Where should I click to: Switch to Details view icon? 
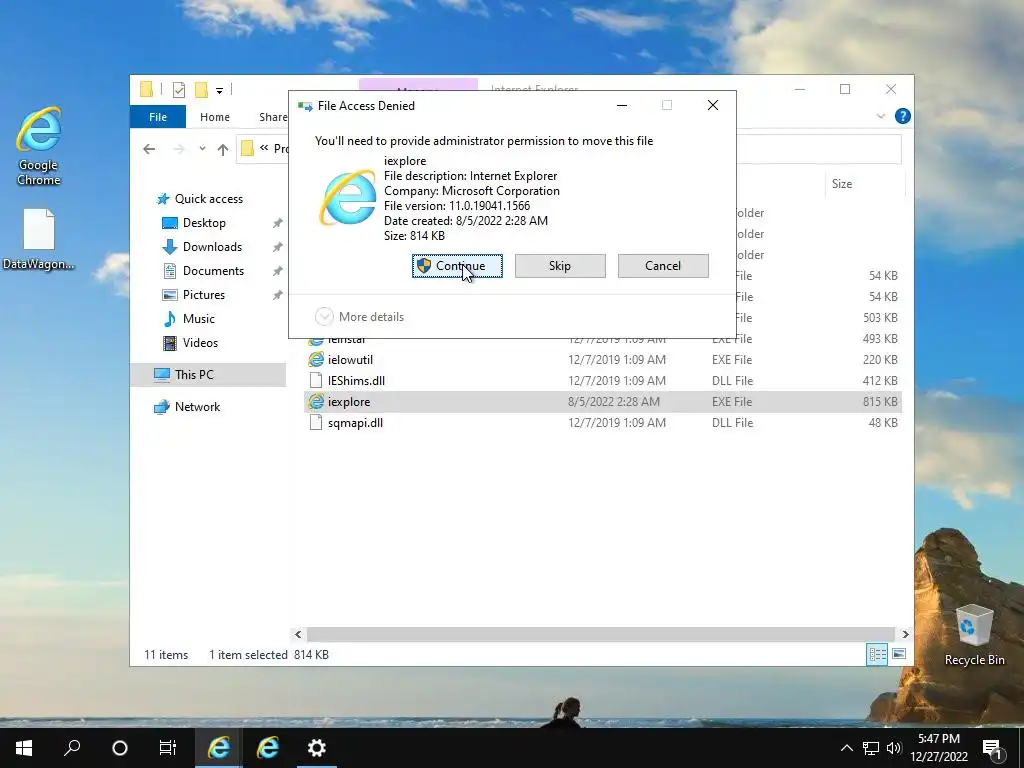coord(877,654)
